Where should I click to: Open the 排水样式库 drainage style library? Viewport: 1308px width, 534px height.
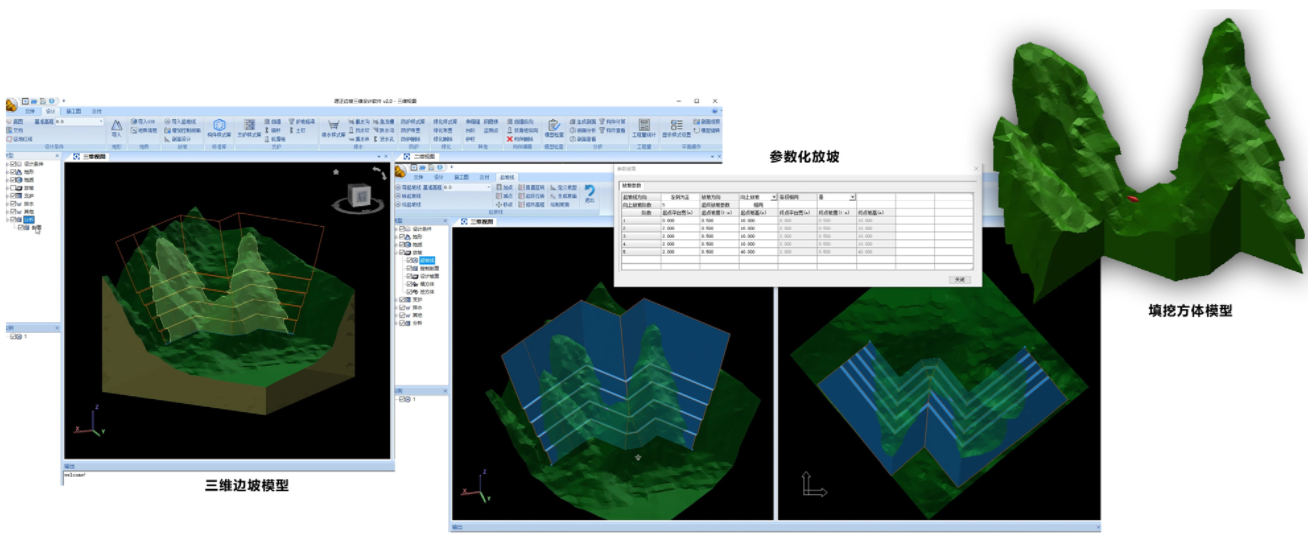coord(333,127)
